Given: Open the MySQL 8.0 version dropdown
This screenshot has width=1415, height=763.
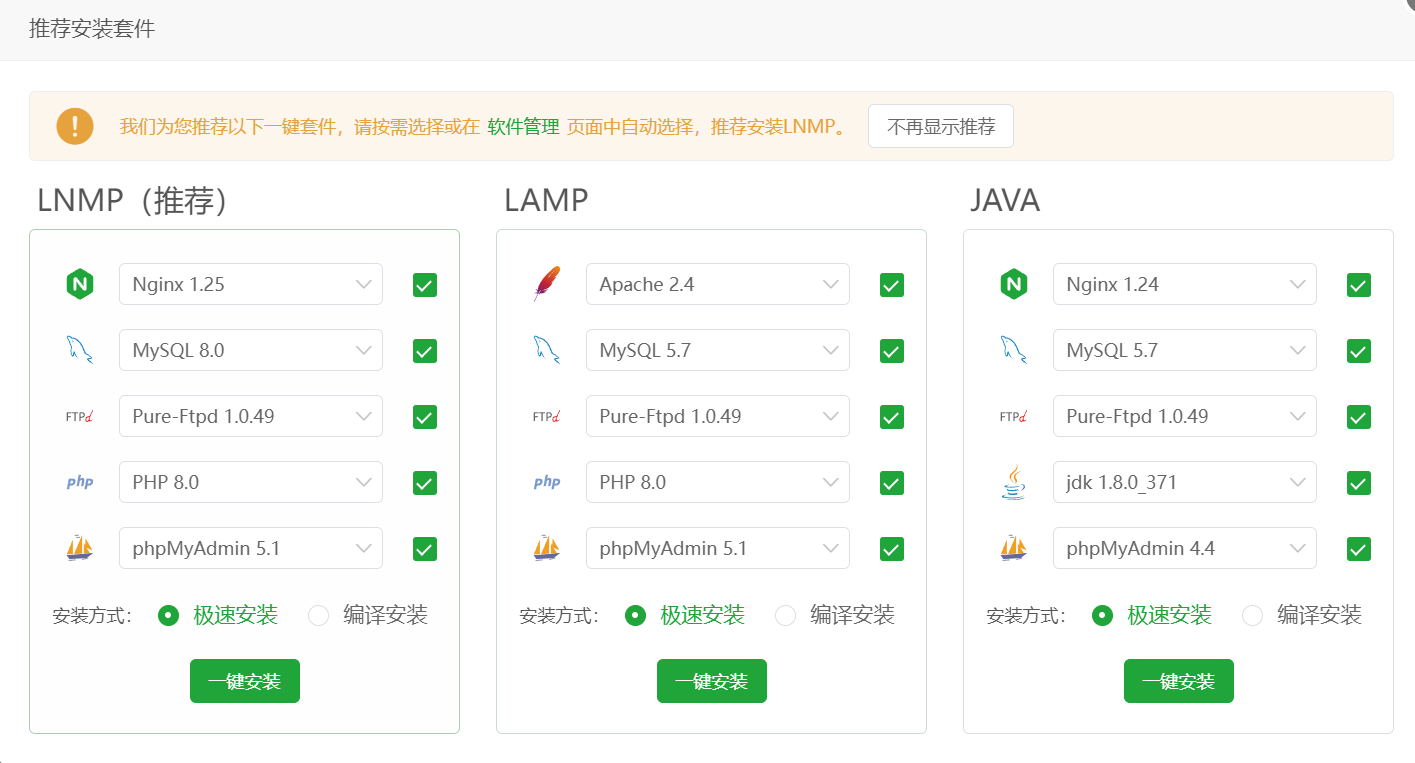Looking at the screenshot, I should [251, 350].
